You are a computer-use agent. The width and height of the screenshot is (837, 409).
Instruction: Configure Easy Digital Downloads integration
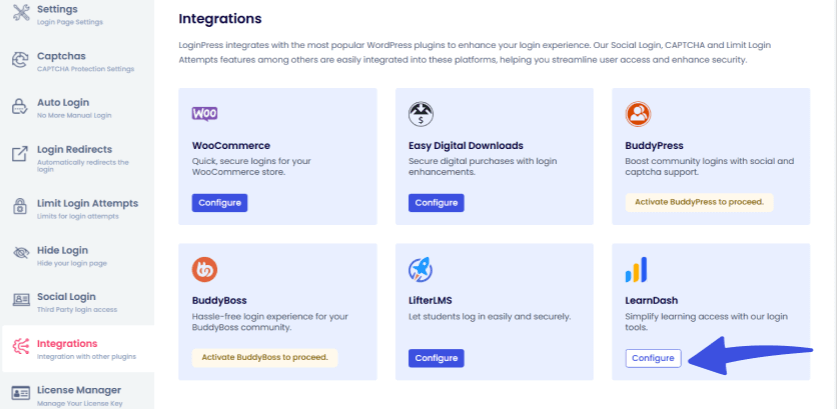(x=436, y=203)
